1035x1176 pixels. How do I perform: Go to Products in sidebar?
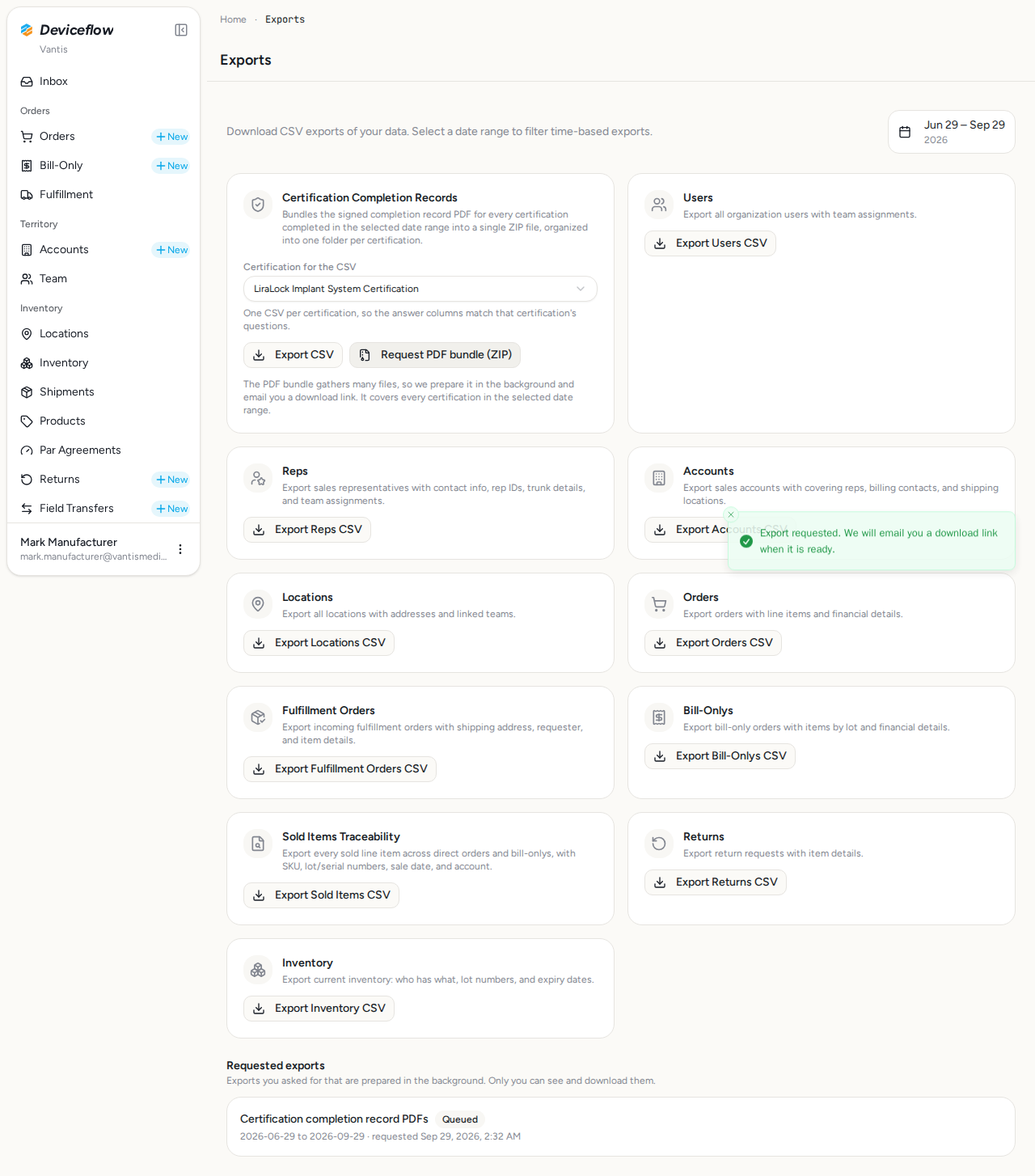click(x=103, y=421)
